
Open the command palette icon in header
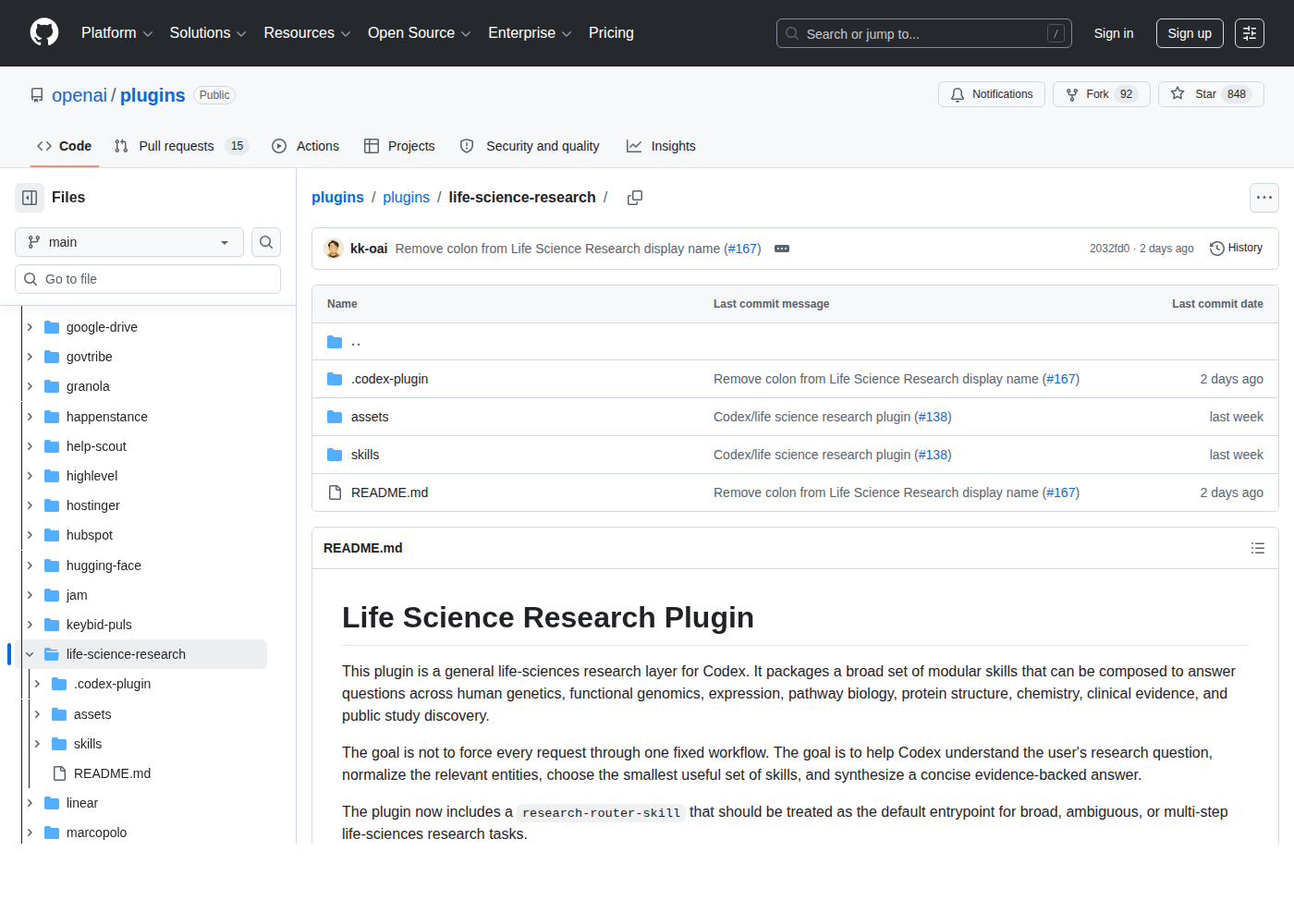click(x=1250, y=33)
